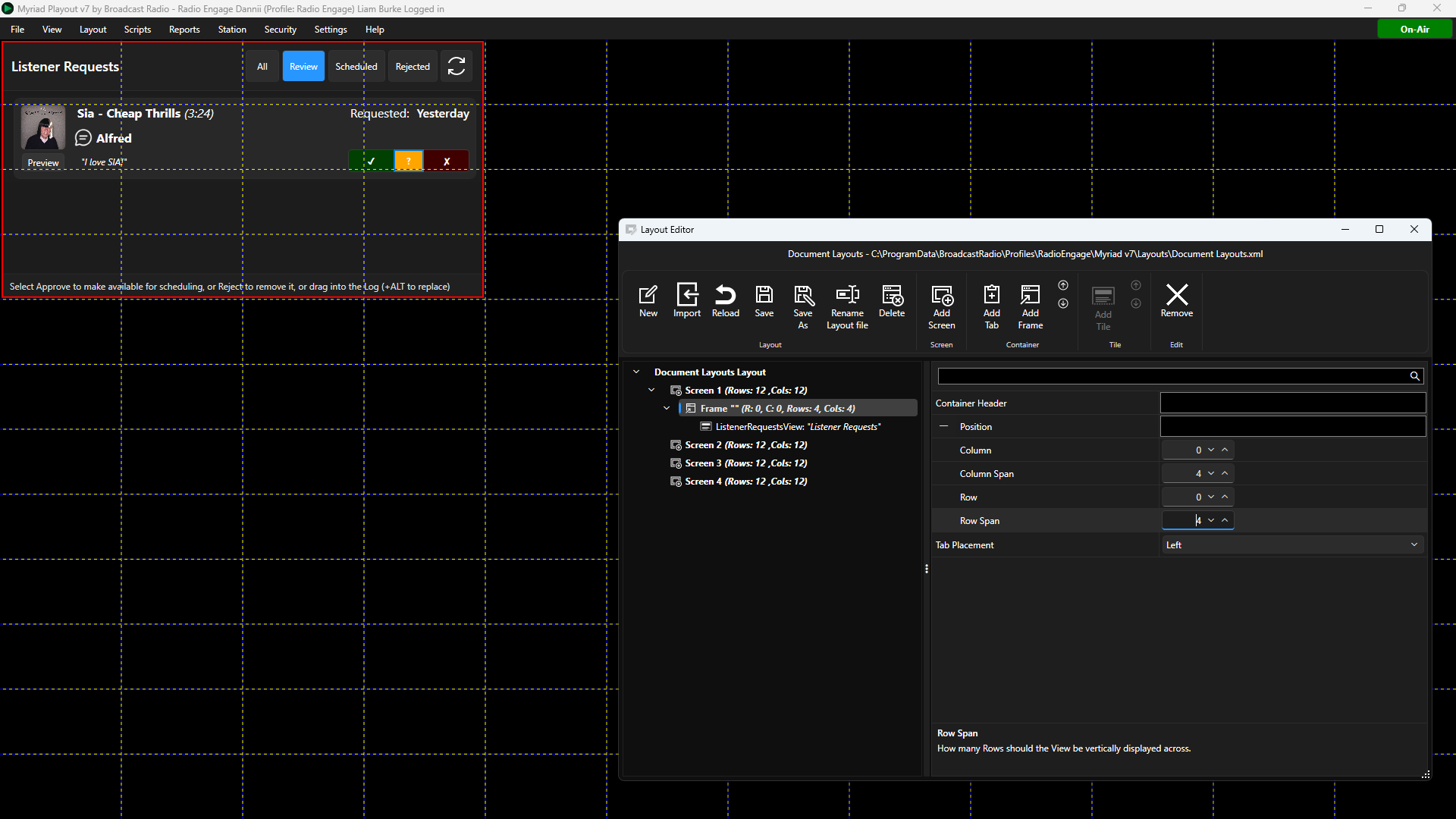Select the Review filter toggle
This screenshot has height=819, width=1456.
[x=303, y=66]
